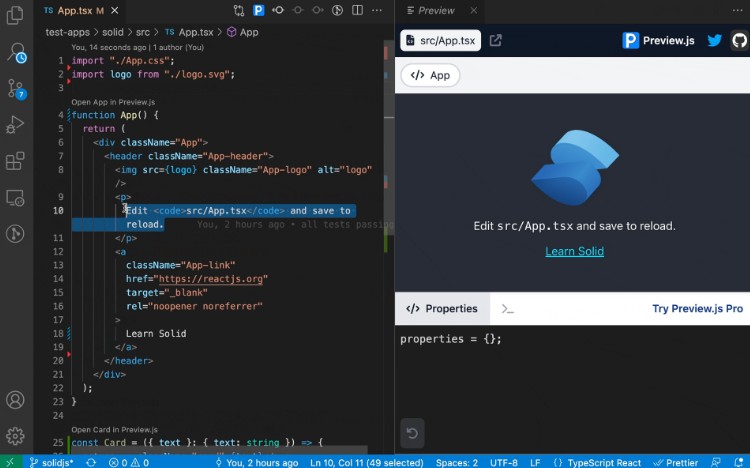Click the Preview.js icon in editor toolbar
The height and width of the screenshot is (468, 750).
(x=259, y=11)
